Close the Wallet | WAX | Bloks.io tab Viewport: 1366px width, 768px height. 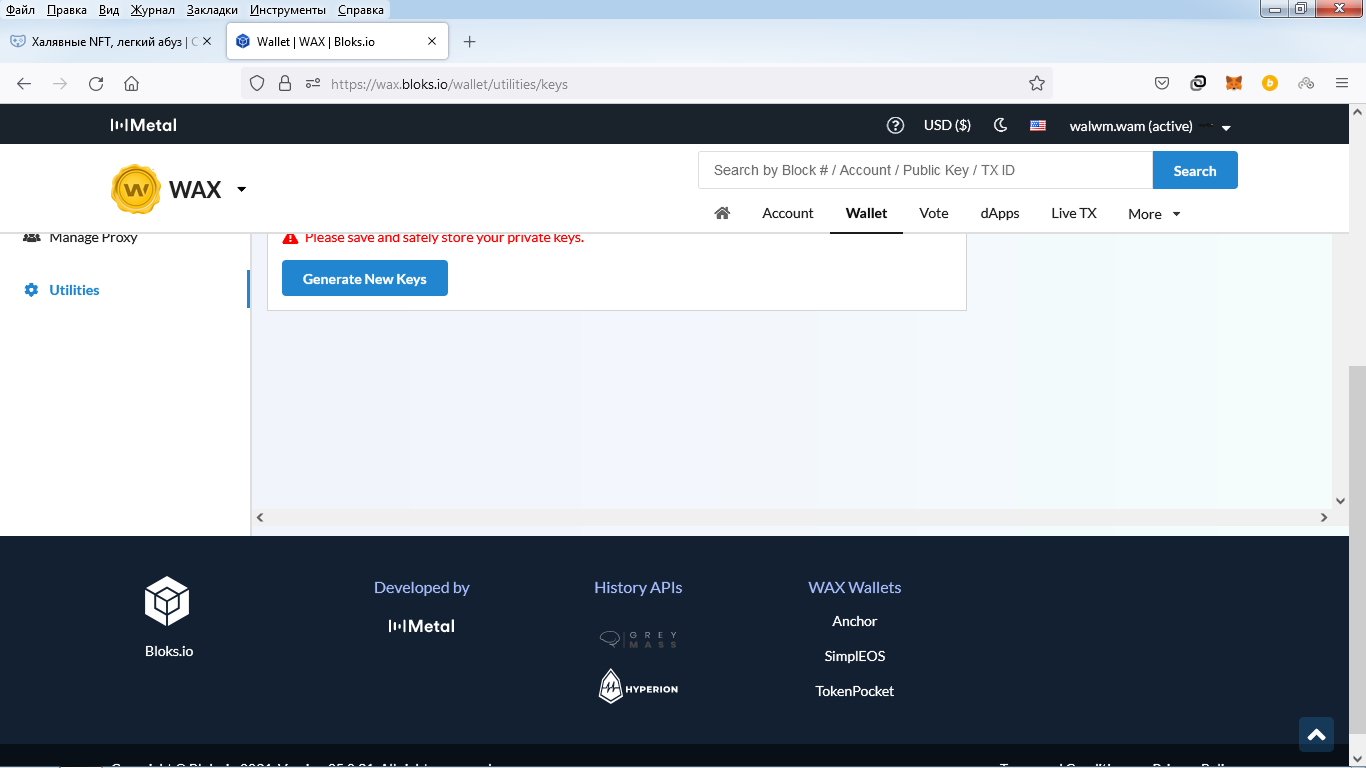pyautogui.click(x=432, y=42)
